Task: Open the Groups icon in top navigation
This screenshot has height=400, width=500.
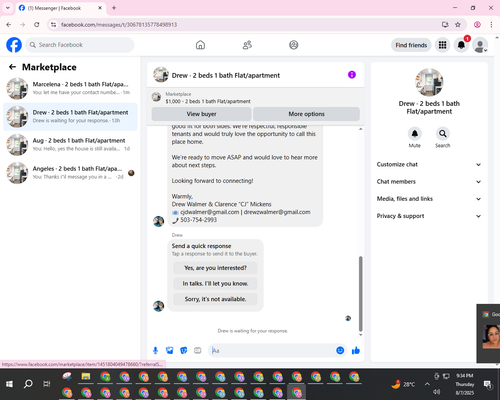Action: point(294,45)
